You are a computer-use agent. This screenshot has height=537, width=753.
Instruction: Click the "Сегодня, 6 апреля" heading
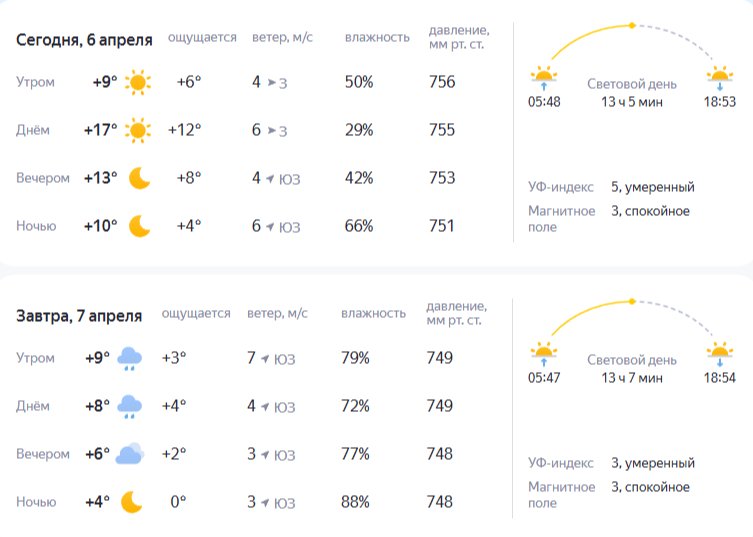[x=84, y=40]
